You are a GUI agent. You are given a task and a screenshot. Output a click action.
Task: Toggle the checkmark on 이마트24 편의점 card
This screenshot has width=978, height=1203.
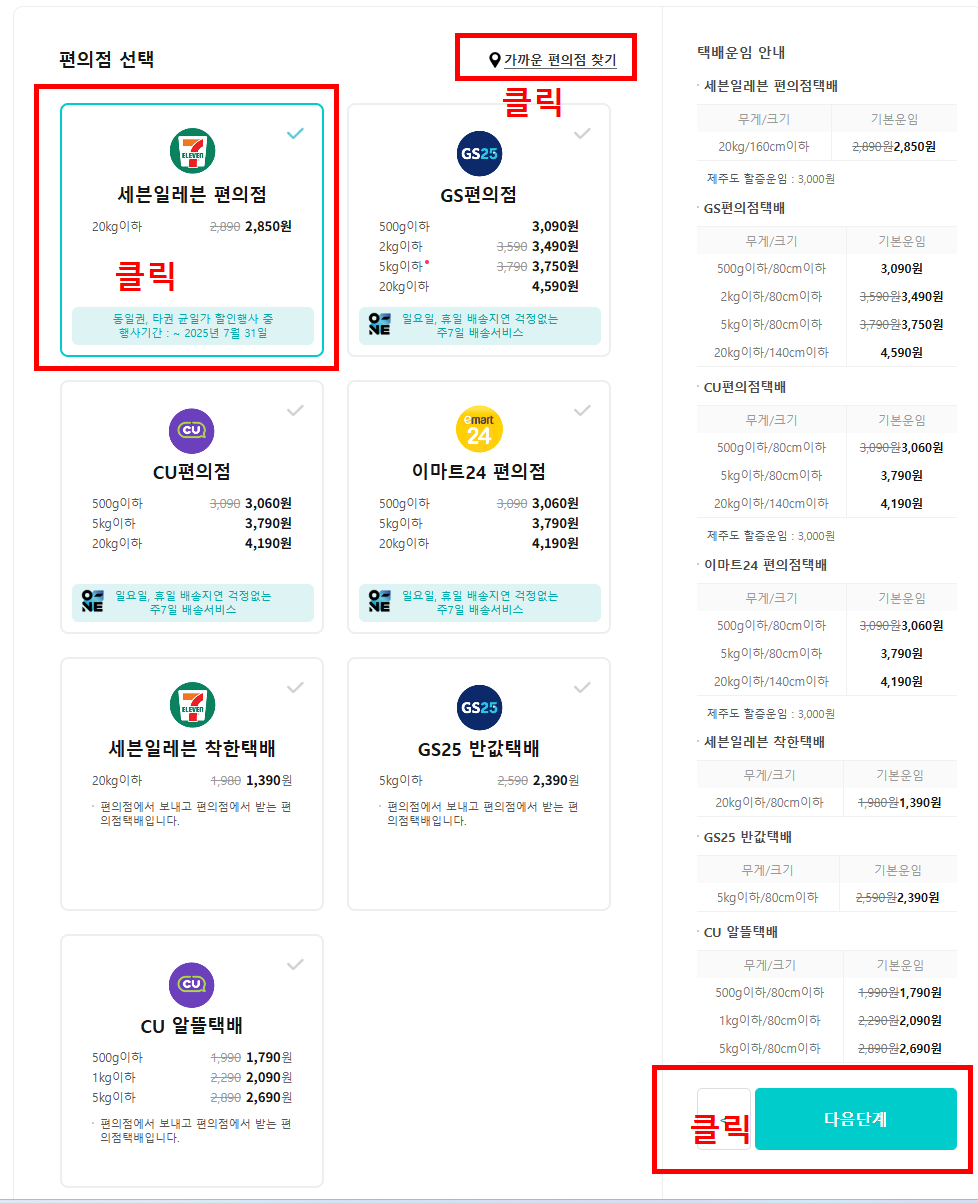click(582, 410)
